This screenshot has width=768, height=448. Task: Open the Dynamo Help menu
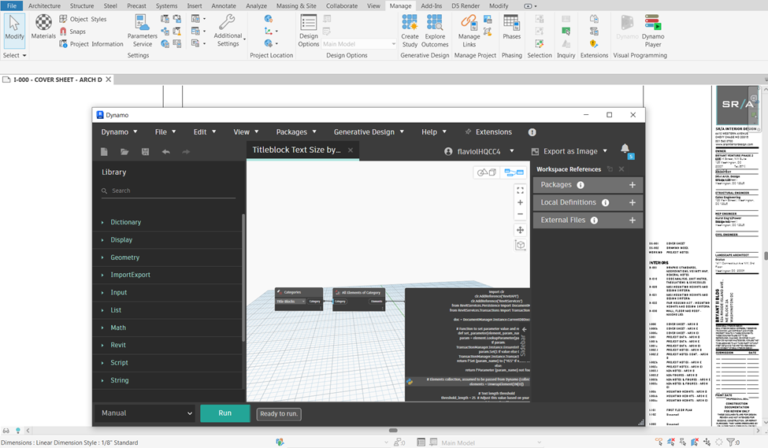click(x=433, y=132)
